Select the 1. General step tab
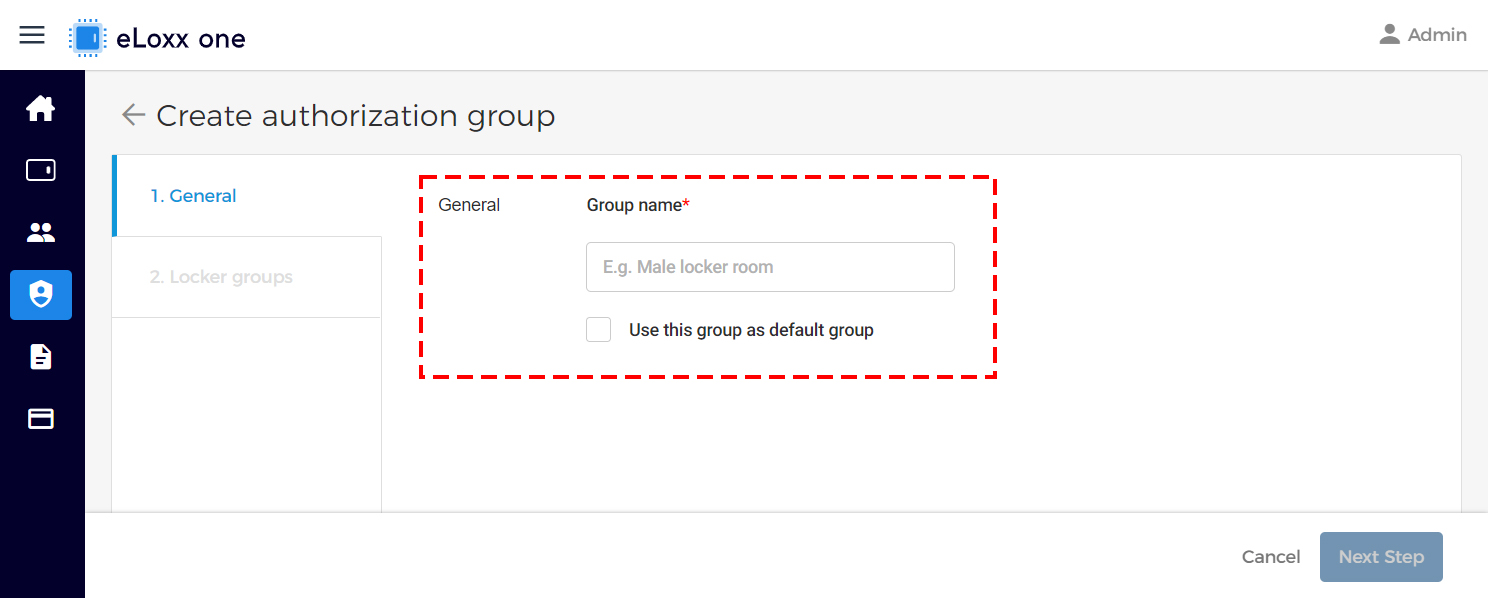This screenshot has height=598, width=1488. click(x=247, y=196)
